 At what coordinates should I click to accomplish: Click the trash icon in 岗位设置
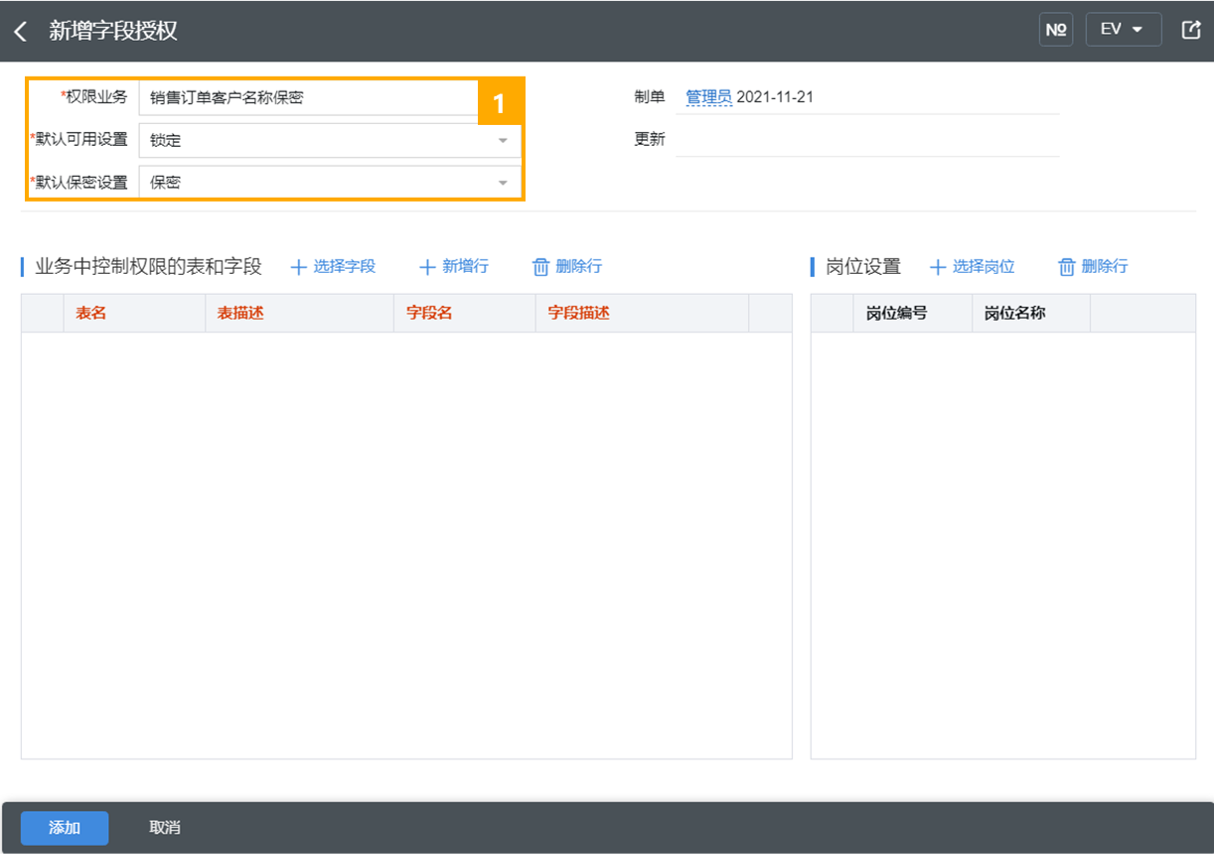tap(1067, 267)
